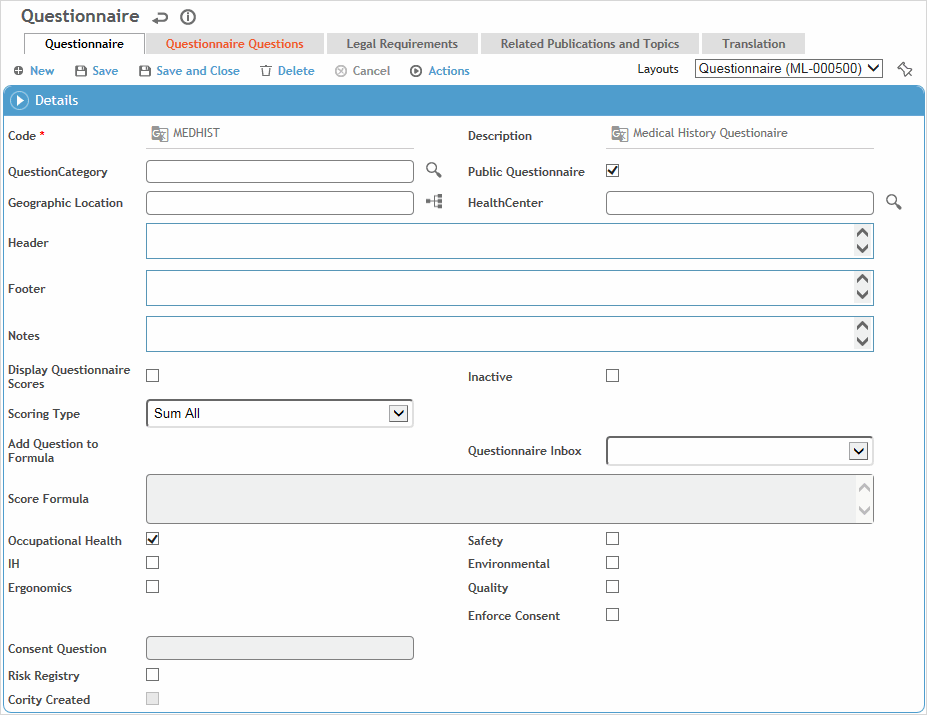927x715 pixels.
Task: Click the Delete text button
Action: [x=296, y=71]
